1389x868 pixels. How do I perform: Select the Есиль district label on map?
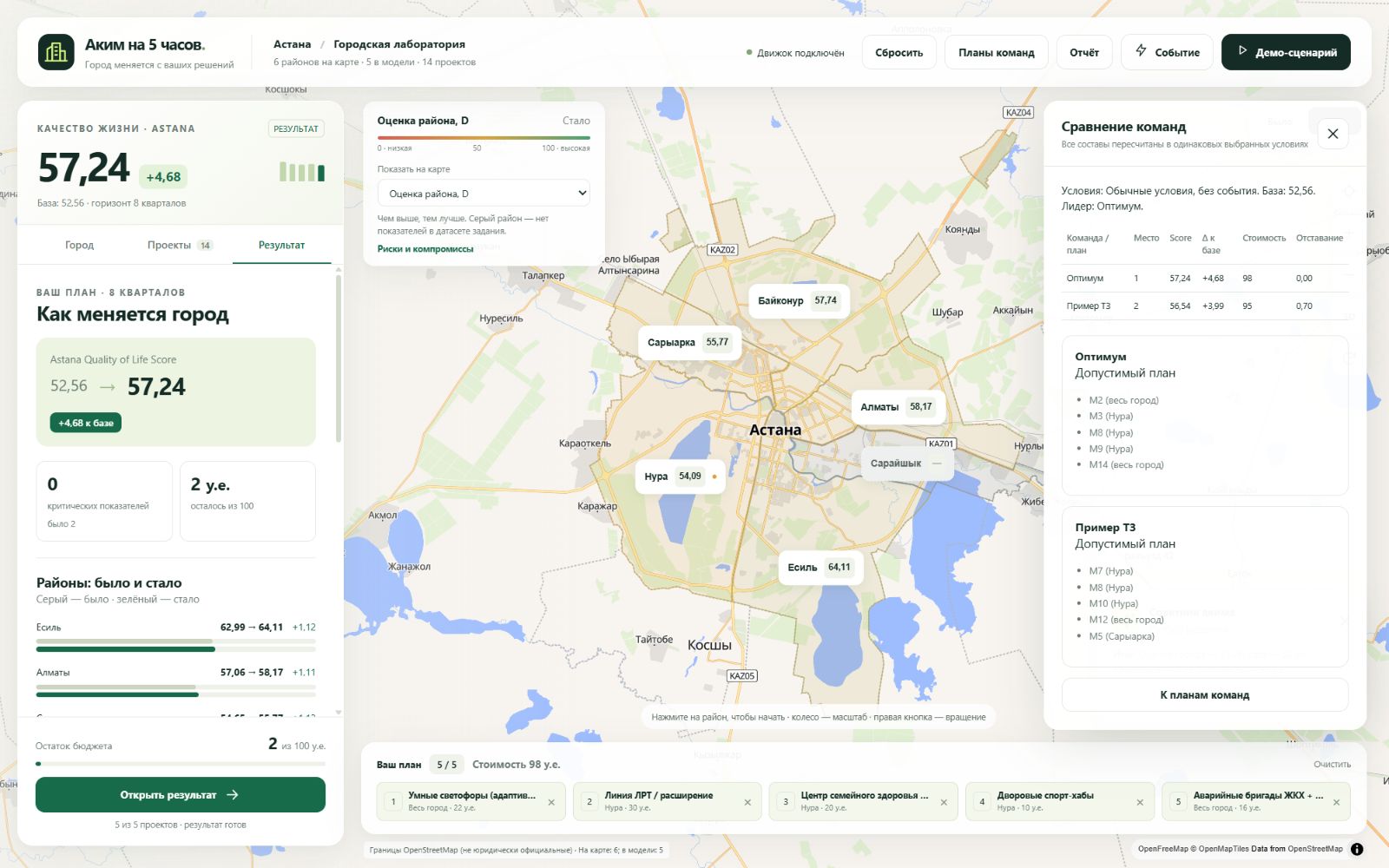[x=820, y=567]
